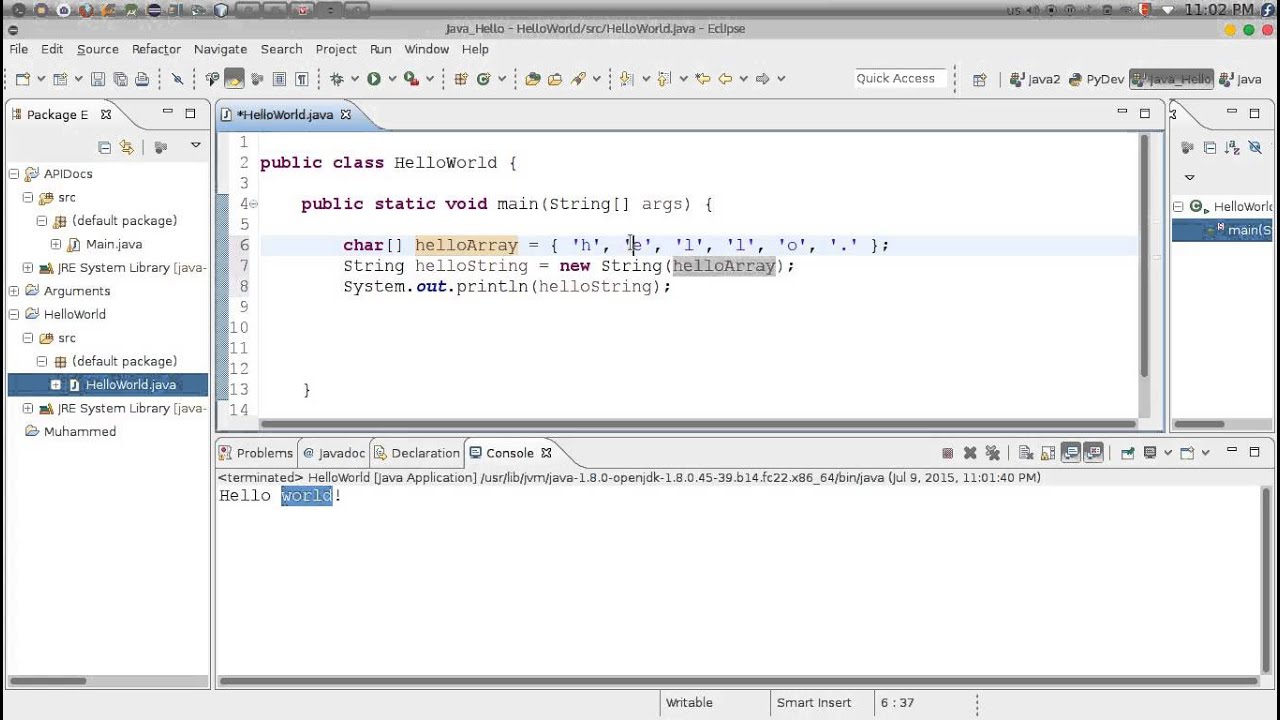The width and height of the screenshot is (1280, 720).
Task: Switch to the Problems tab
Action: pos(256,453)
